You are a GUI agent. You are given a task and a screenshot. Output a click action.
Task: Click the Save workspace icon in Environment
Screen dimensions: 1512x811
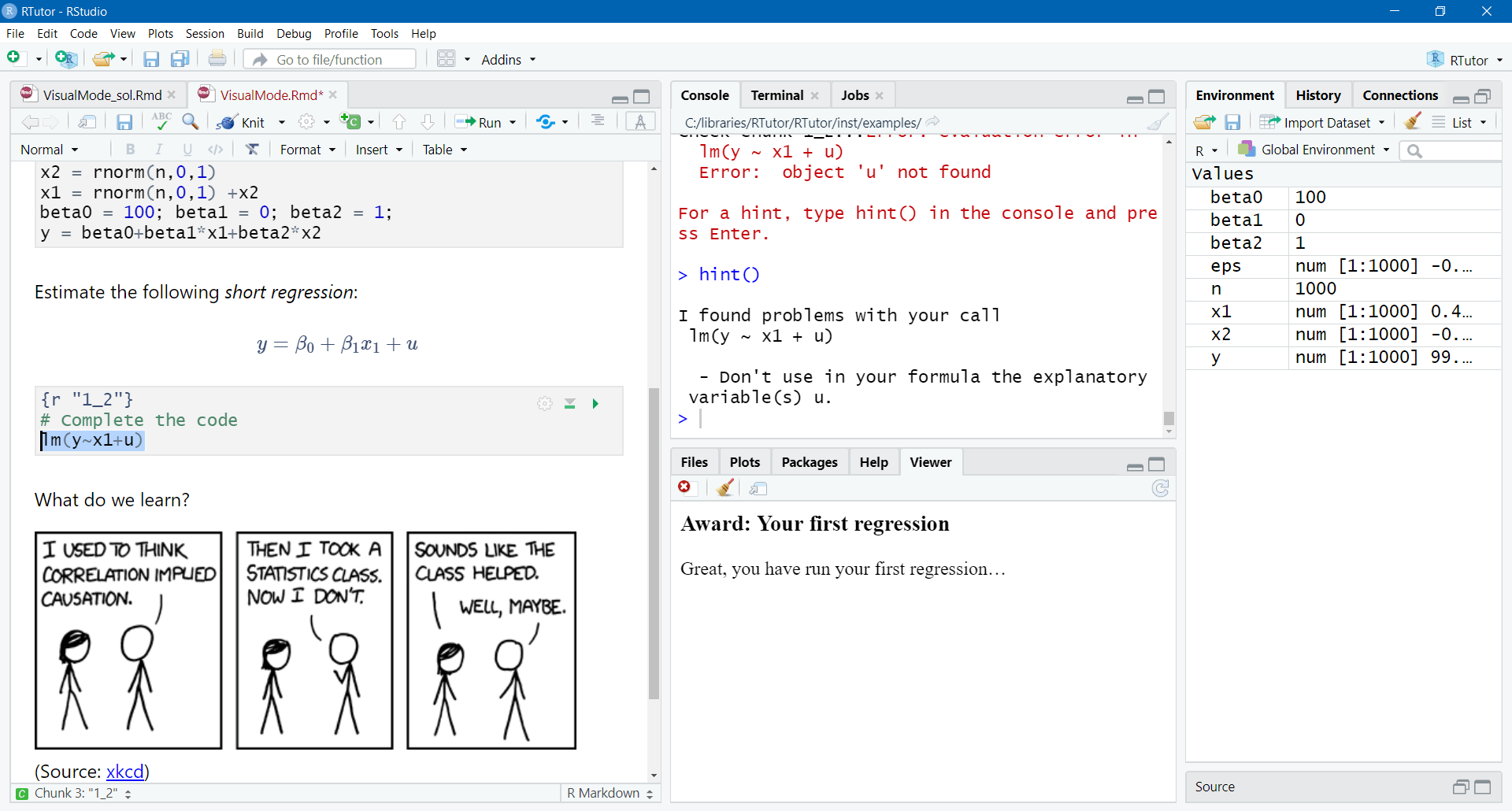[1233, 122]
